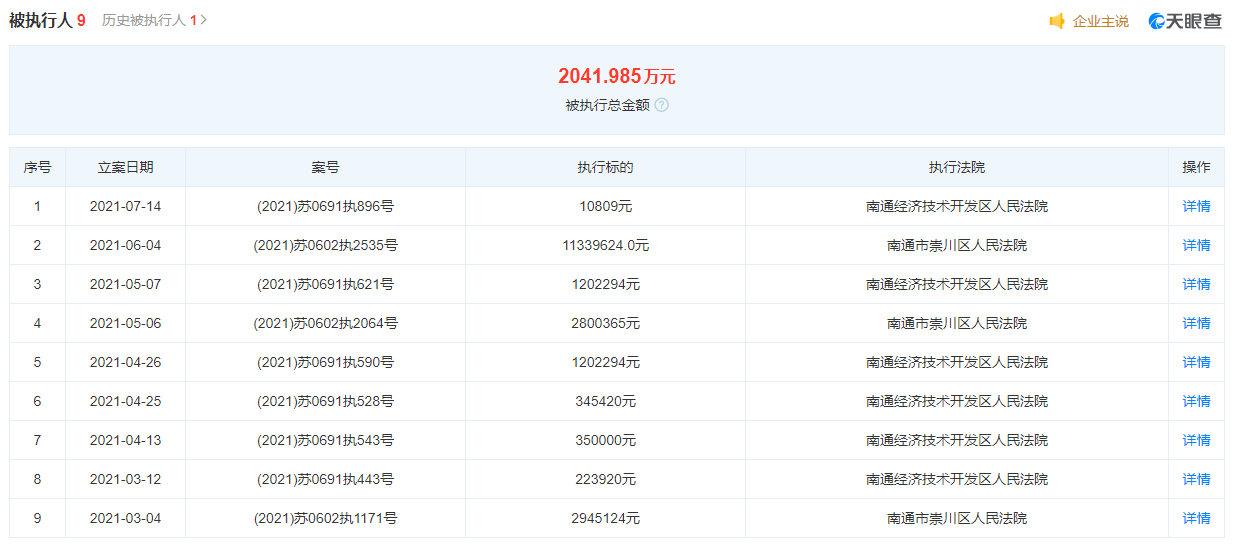Click the amount 350000元

(x=605, y=440)
